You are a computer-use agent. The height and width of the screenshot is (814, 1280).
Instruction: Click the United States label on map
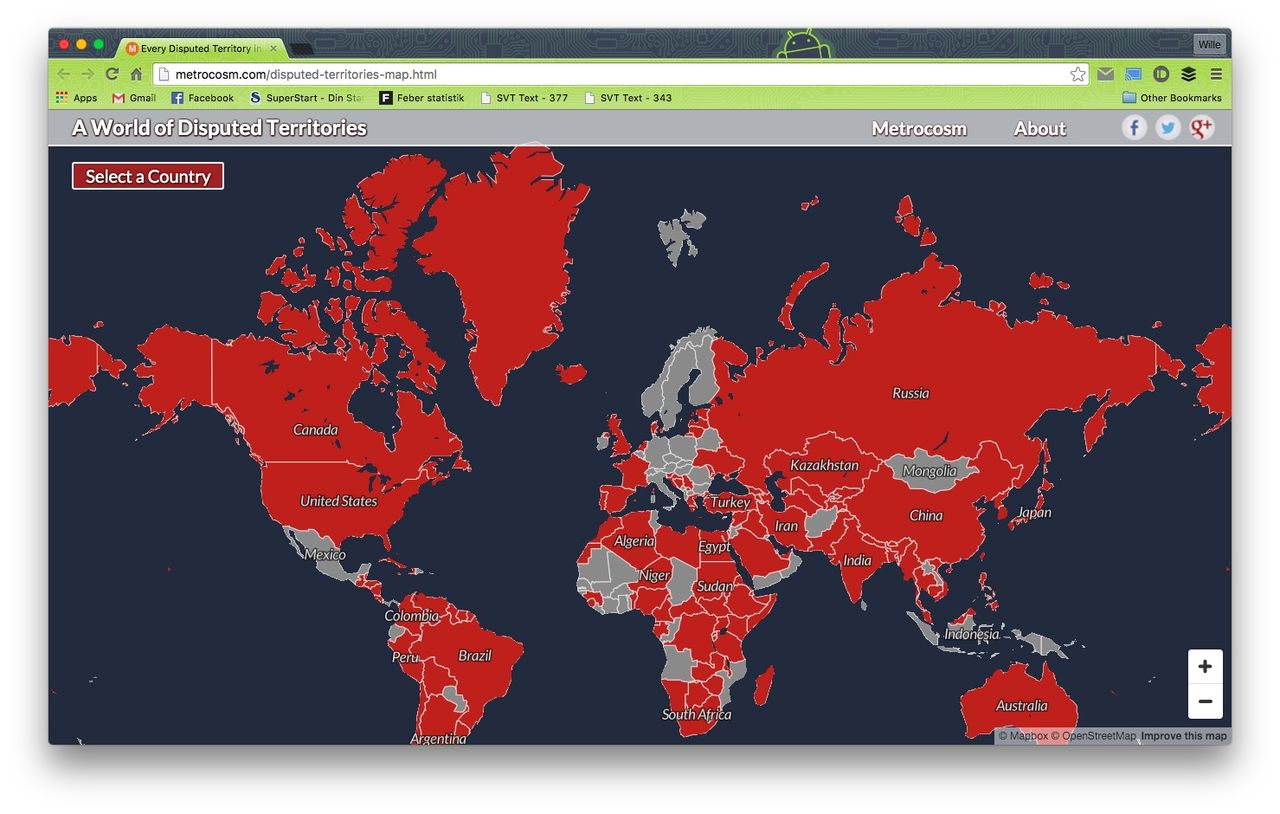click(339, 501)
